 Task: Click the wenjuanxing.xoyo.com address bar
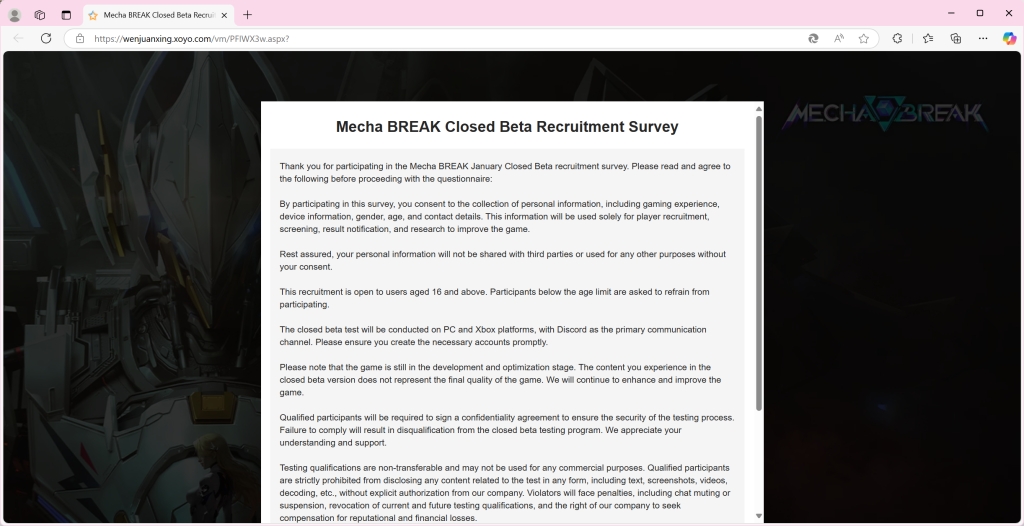pyautogui.click(x=440, y=39)
